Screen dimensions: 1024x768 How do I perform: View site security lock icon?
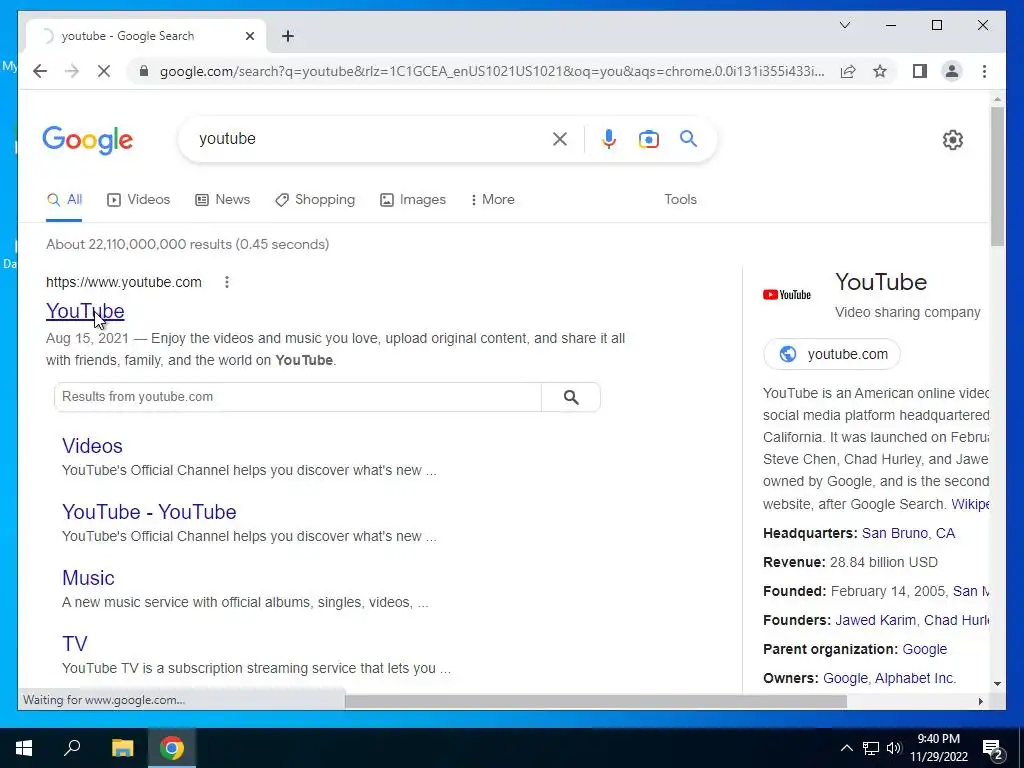(144, 71)
